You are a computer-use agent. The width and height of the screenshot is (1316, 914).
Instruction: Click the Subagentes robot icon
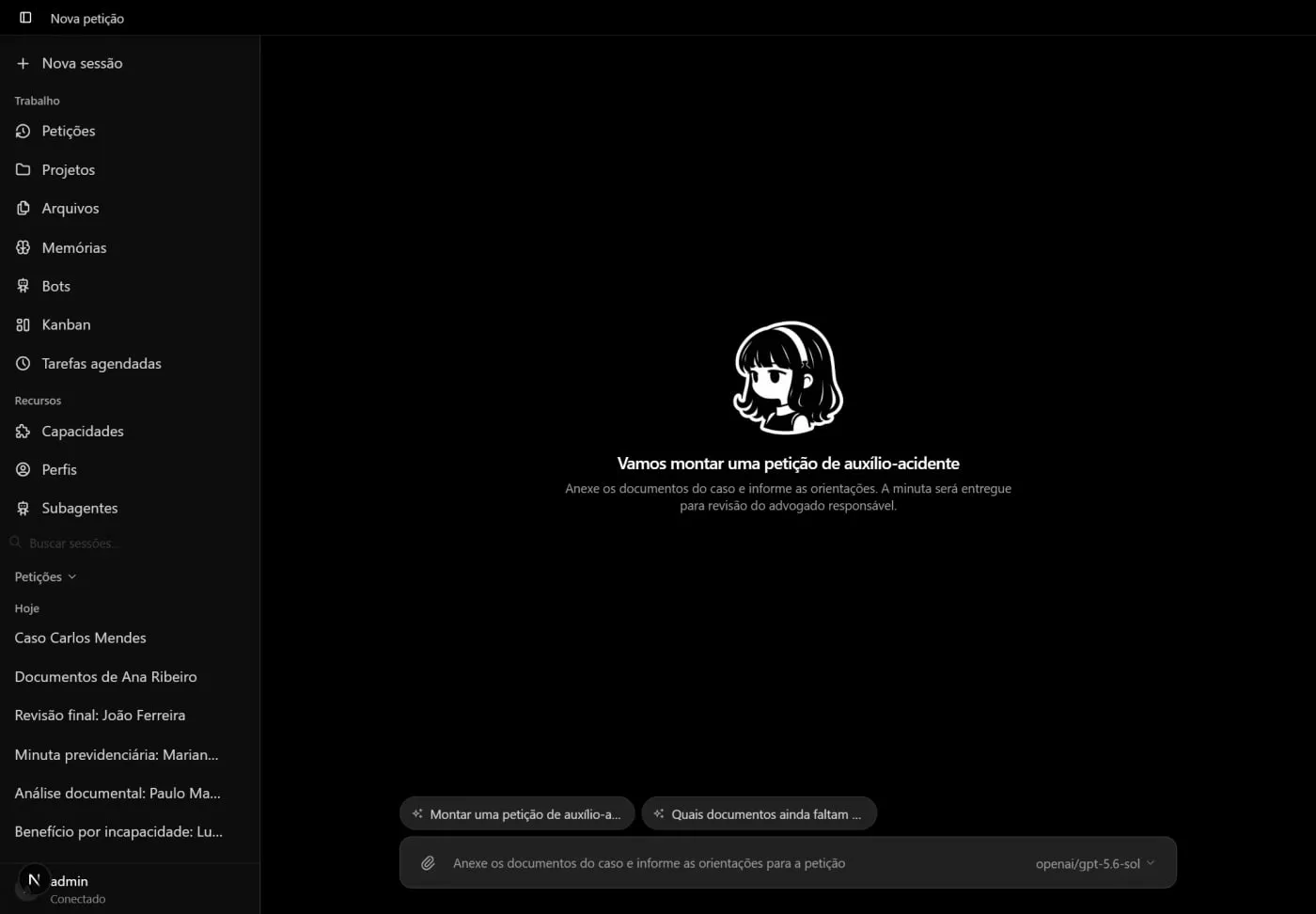(23, 508)
